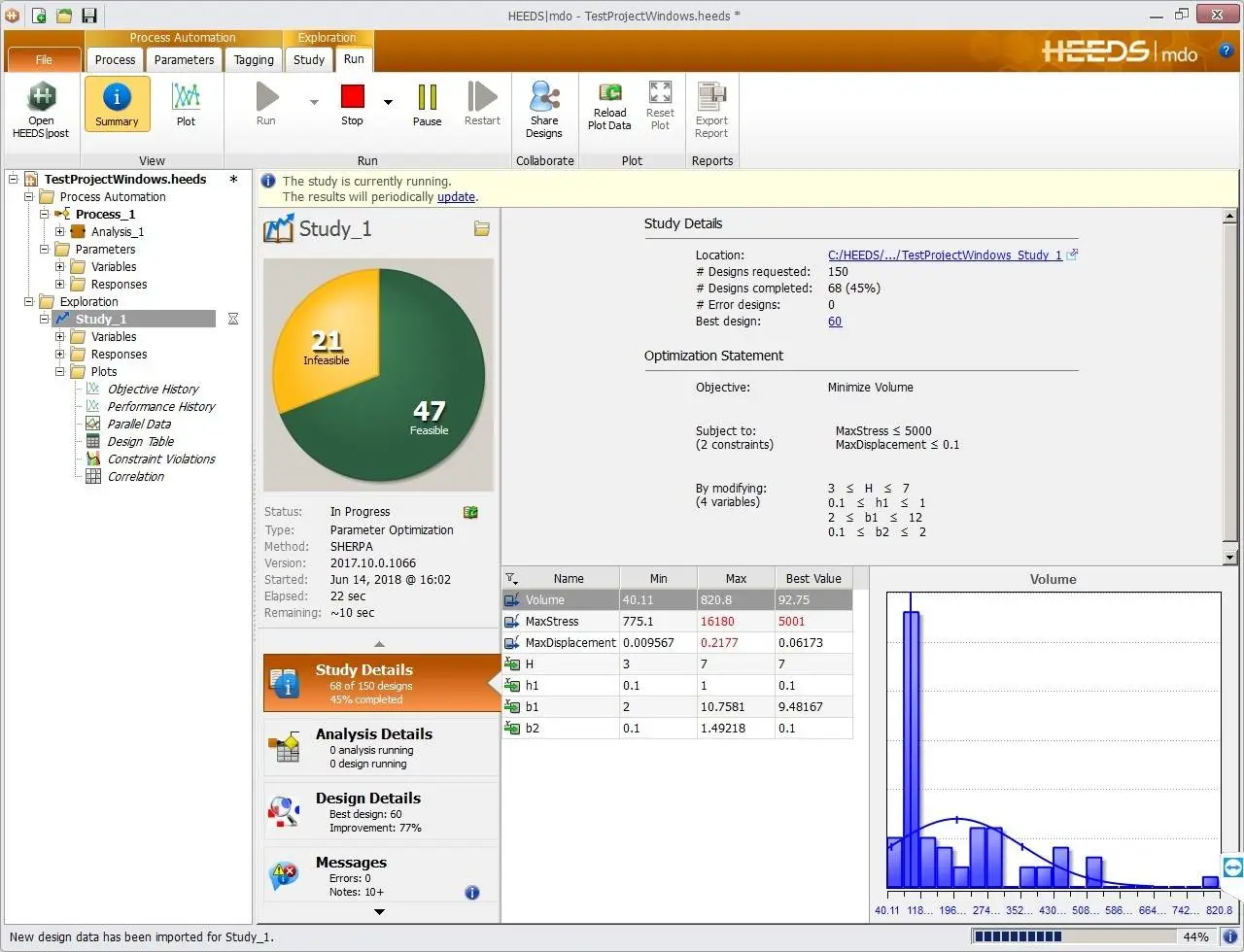1244x952 pixels.
Task: Open the Parallel Data plot
Action: 139,425
